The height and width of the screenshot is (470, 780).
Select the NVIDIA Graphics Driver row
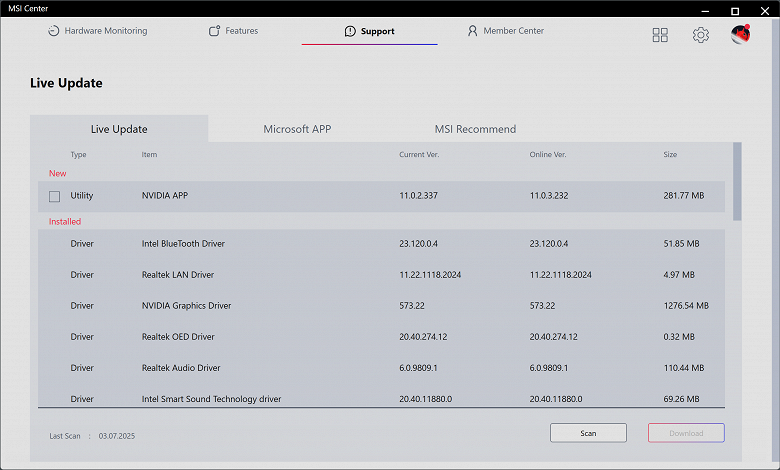[186, 306]
